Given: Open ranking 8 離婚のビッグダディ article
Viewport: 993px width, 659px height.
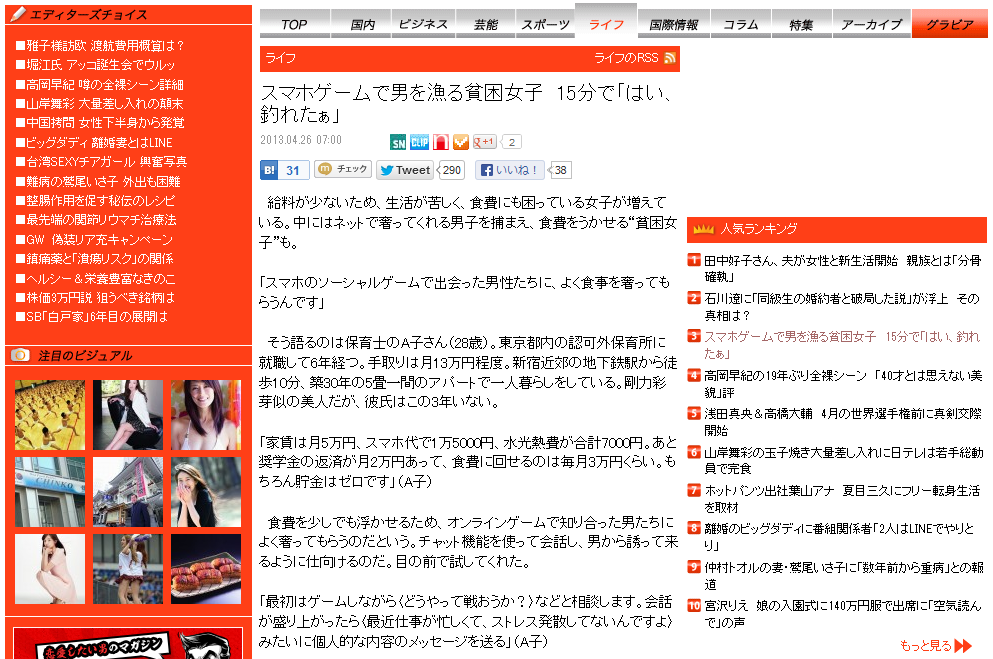Looking at the screenshot, I should [839, 536].
